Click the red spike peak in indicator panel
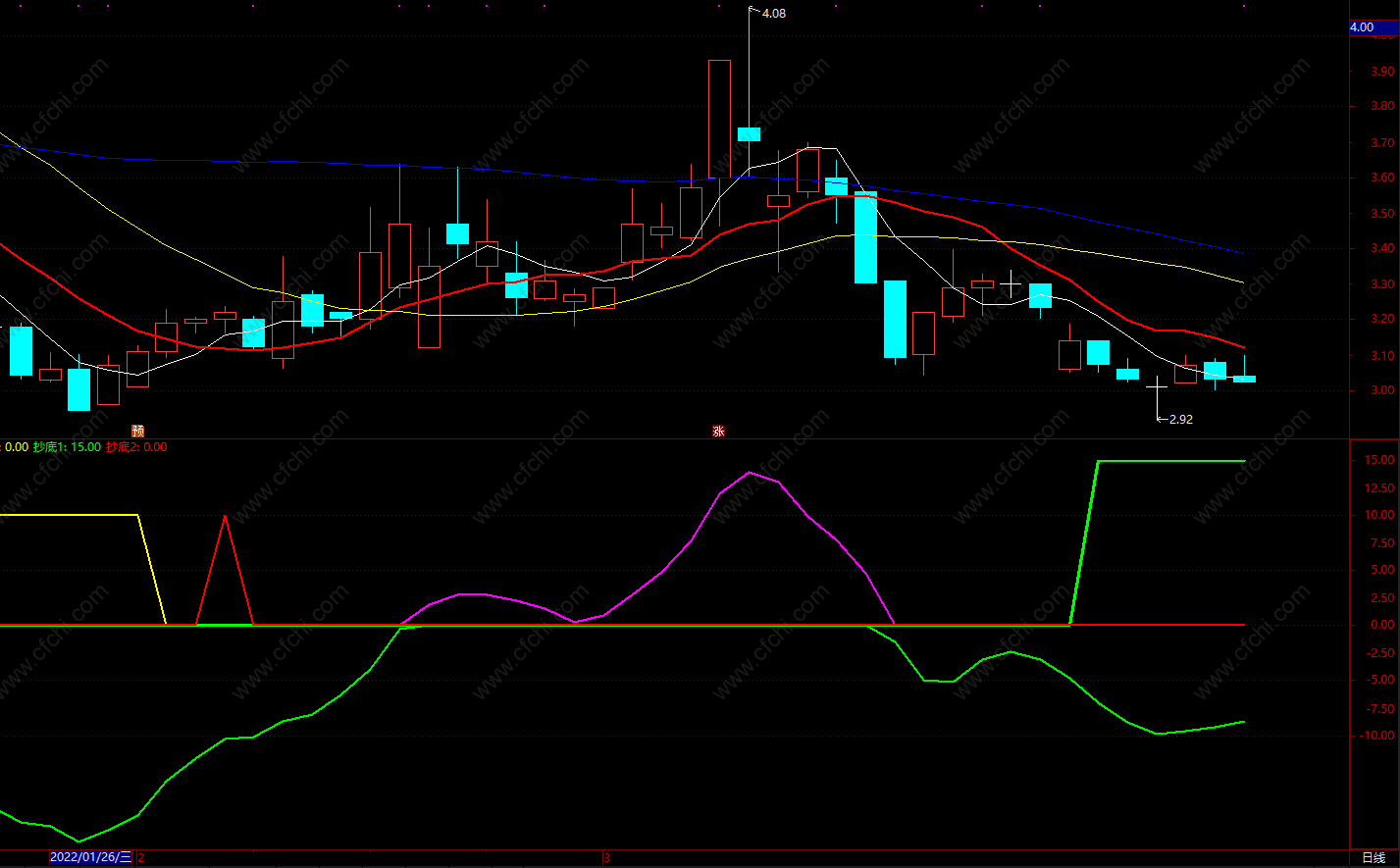Viewport: 1400px width, 868px height. click(226, 517)
